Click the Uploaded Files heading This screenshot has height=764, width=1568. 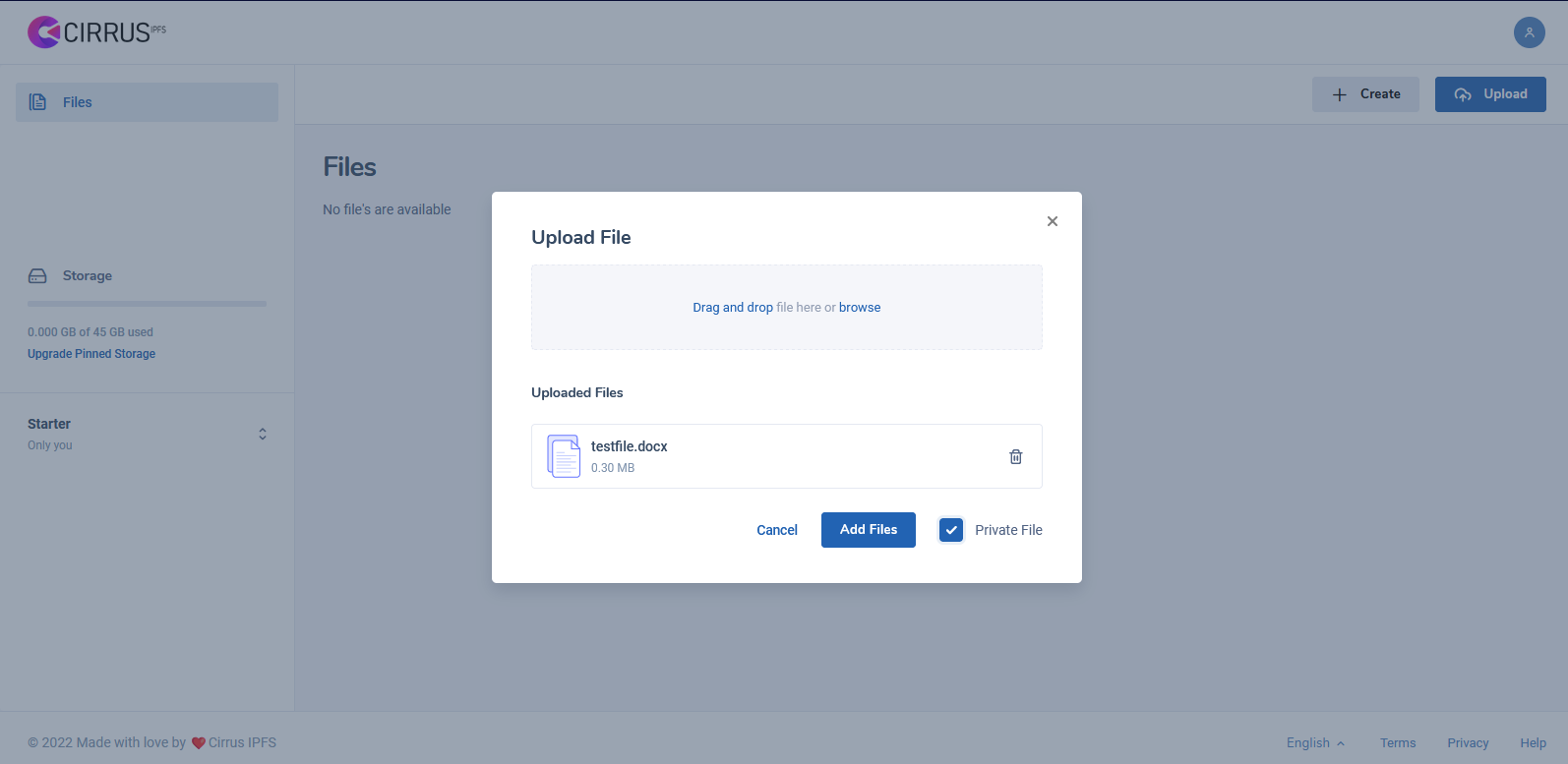click(x=577, y=392)
